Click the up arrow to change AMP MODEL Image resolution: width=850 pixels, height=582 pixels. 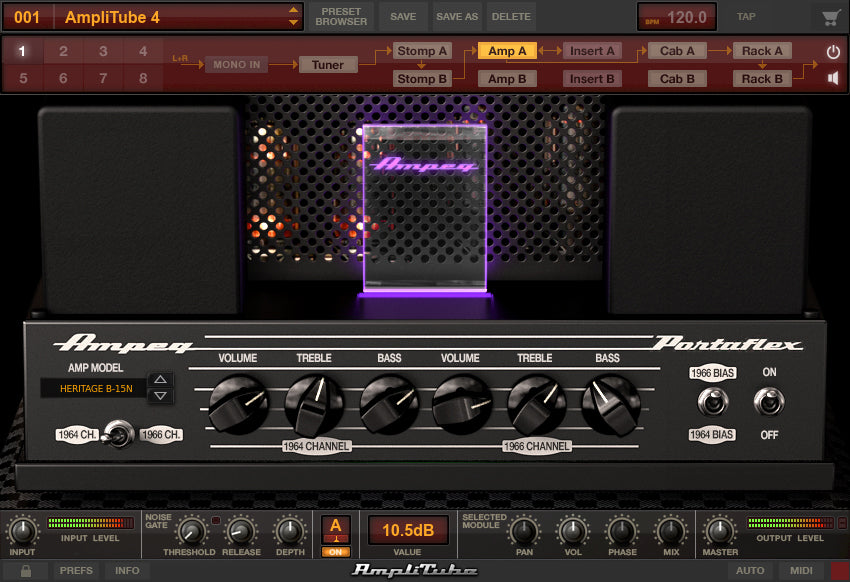click(x=160, y=379)
